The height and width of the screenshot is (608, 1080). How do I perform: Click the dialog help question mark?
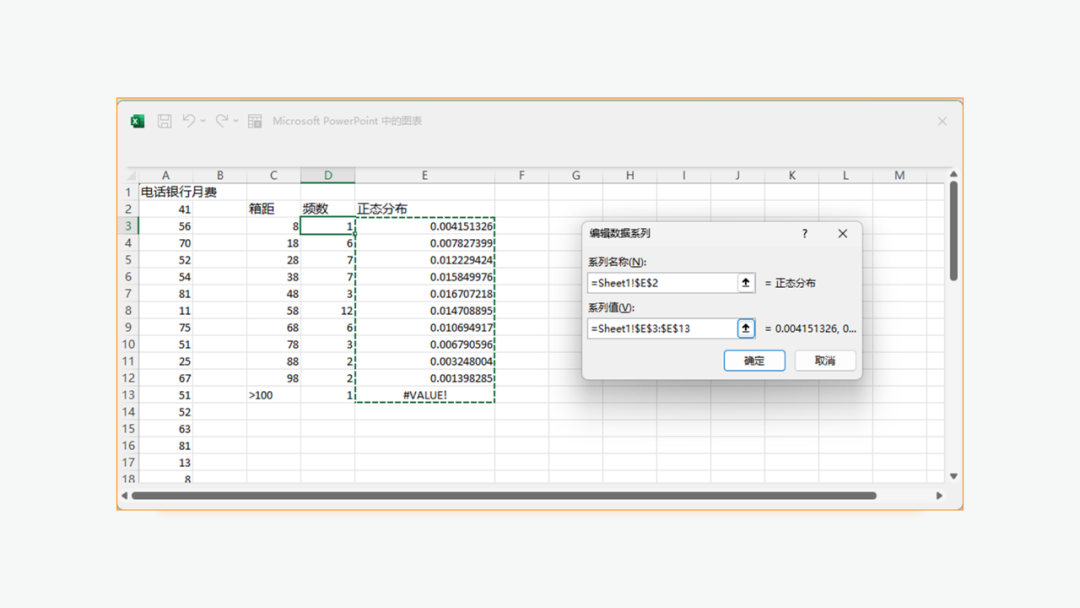(x=804, y=233)
